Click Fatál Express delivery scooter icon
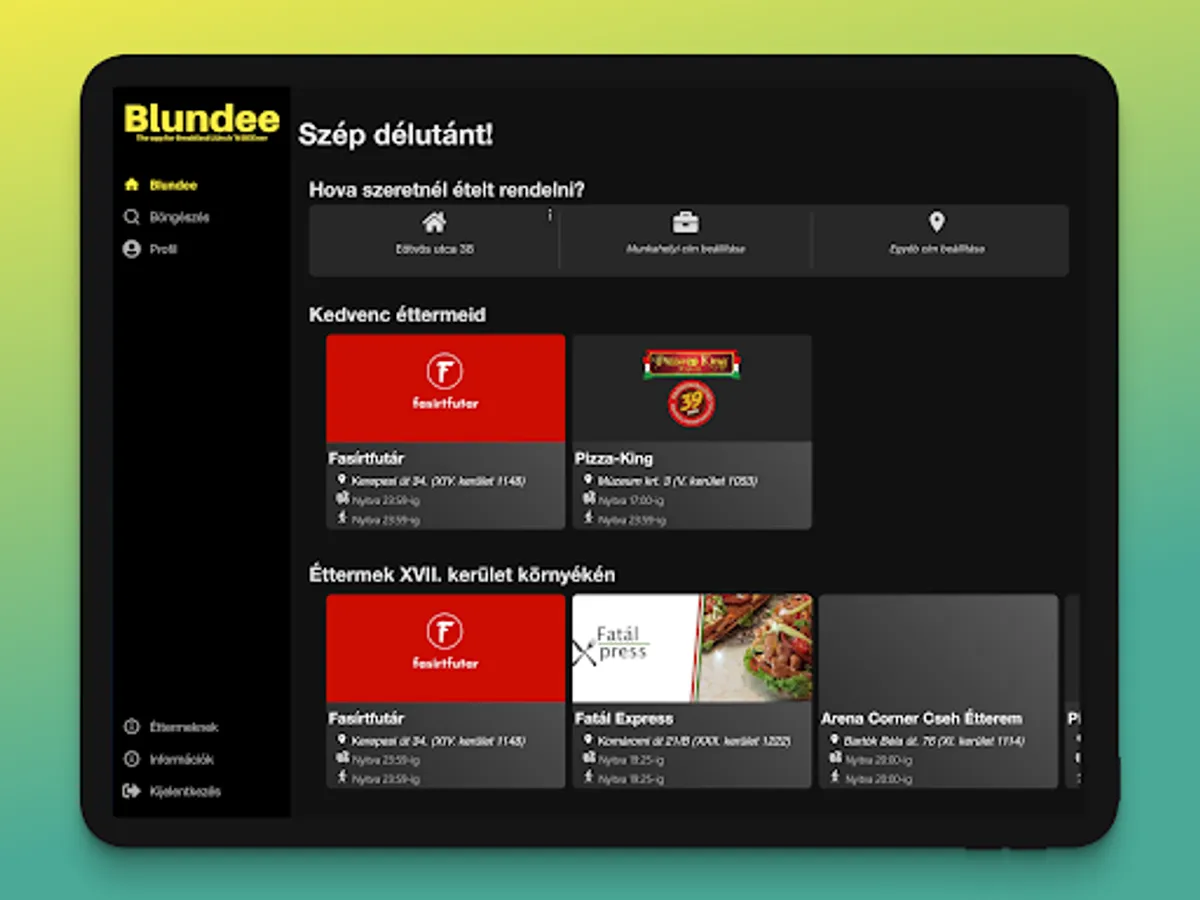The image size is (1200, 900). pos(589,759)
